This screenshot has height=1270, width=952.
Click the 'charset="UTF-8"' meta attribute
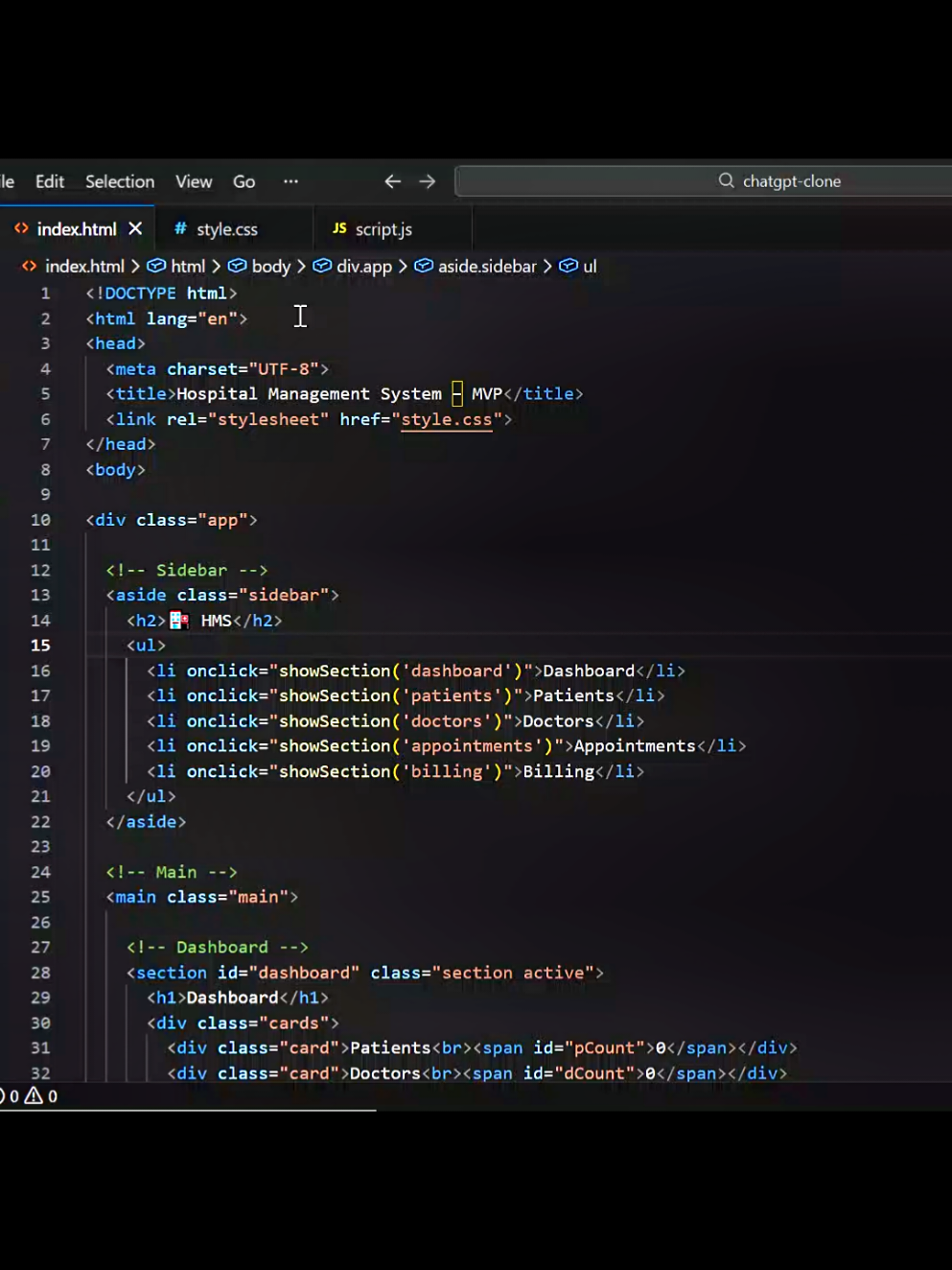point(244,369)
